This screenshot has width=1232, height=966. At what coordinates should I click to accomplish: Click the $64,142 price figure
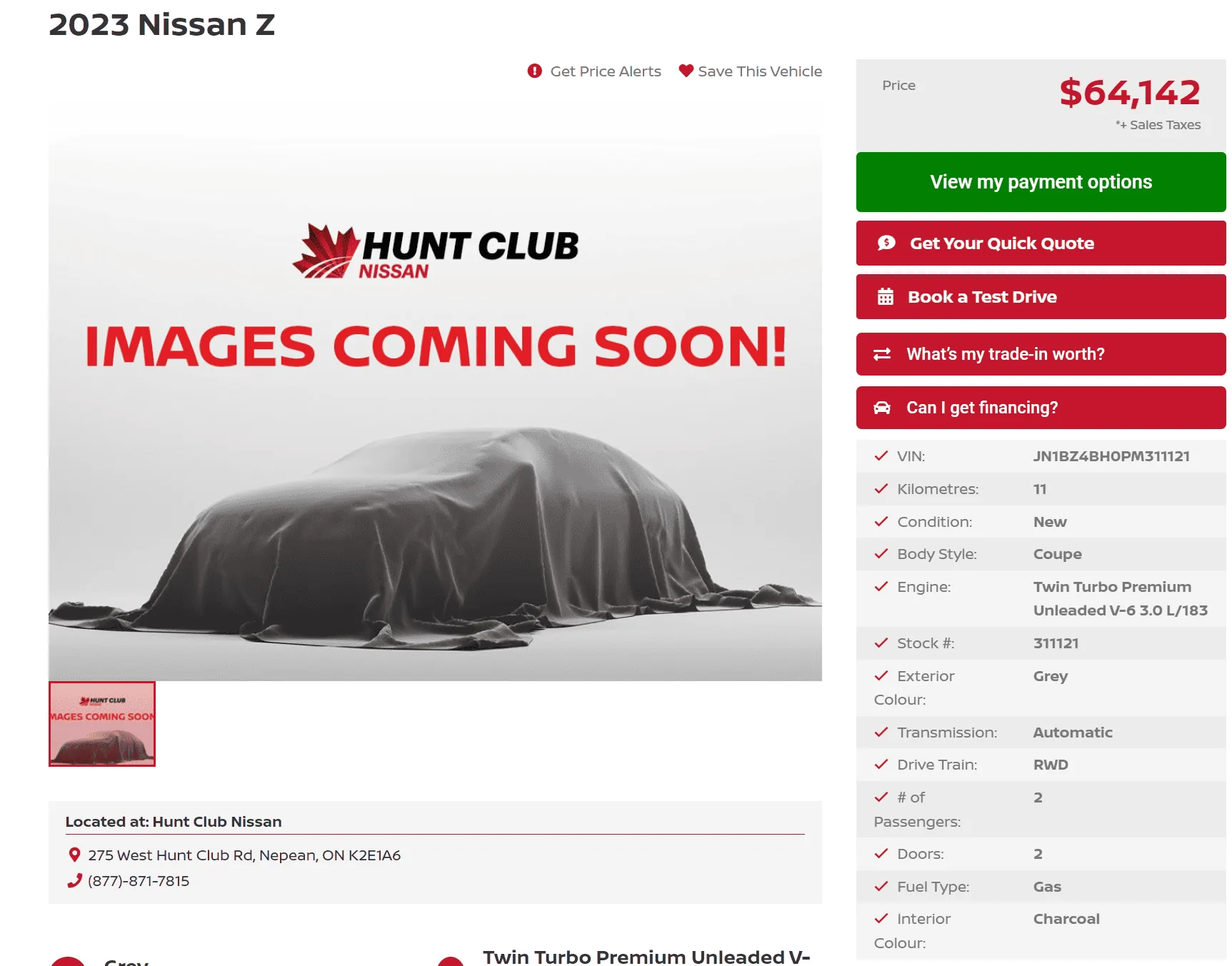click(1130, 93)
